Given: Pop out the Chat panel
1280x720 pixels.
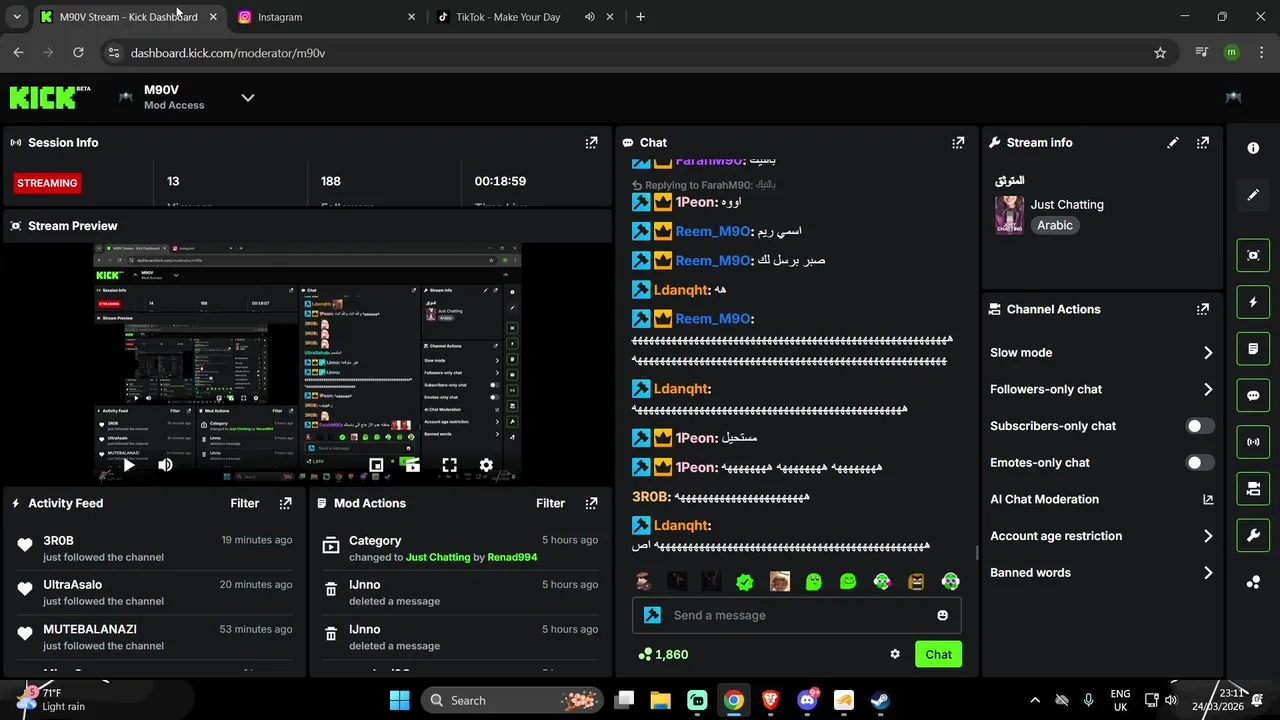Looking at the screenshot, I should [958, 143].
